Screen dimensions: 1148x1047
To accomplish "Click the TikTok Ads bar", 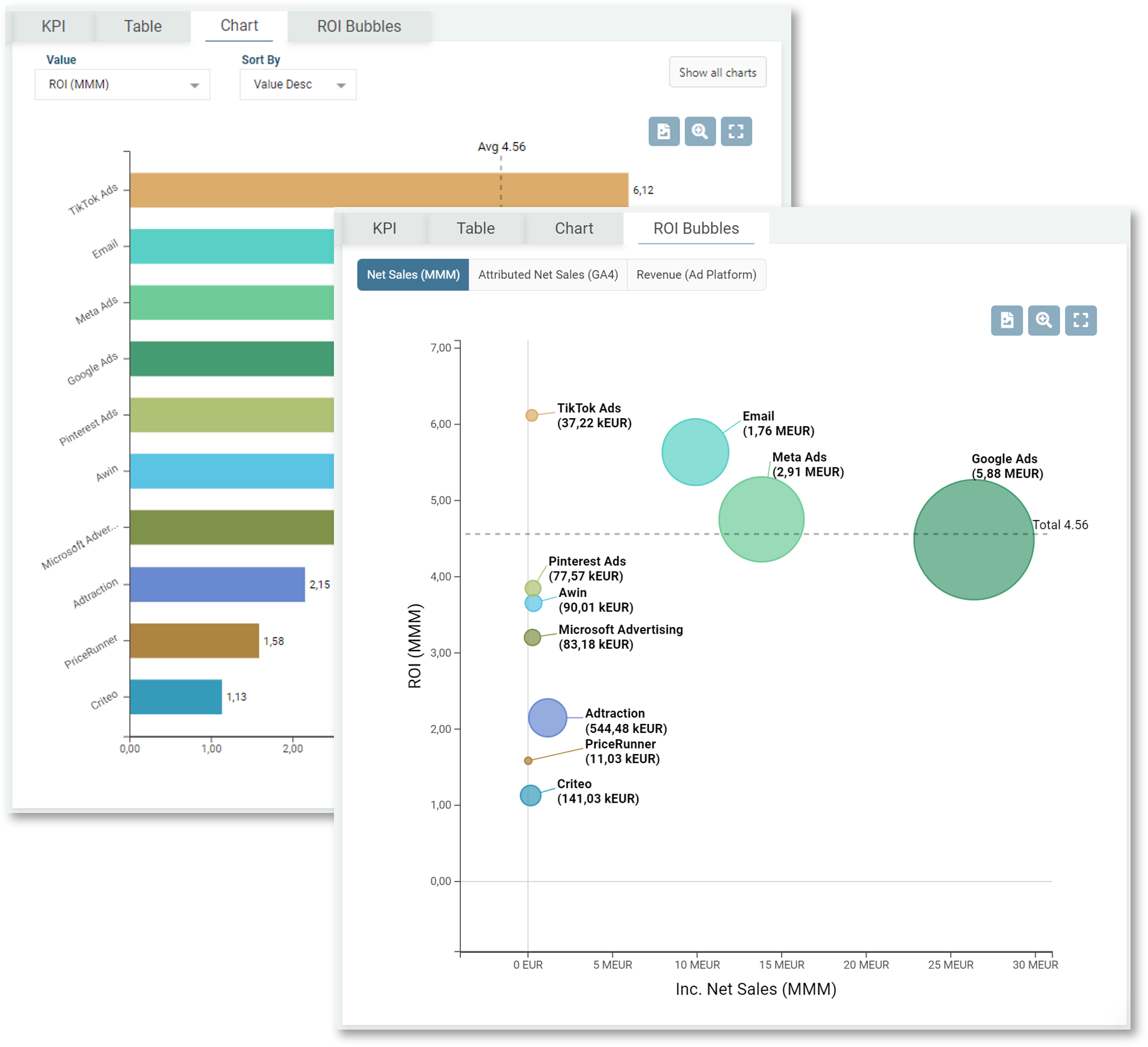I will (x=379, y=190).
